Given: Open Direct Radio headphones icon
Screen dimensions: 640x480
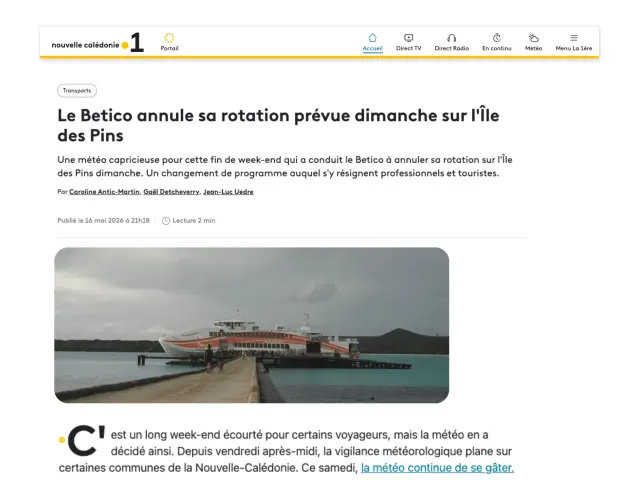Looking at the screenshot, I should click(x=451, y=38).
